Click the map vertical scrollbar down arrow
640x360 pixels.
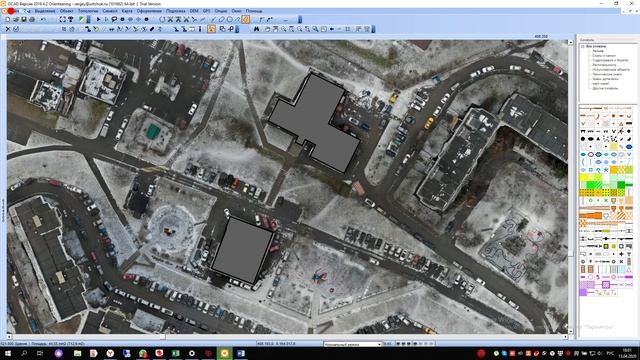click(571, 331)
